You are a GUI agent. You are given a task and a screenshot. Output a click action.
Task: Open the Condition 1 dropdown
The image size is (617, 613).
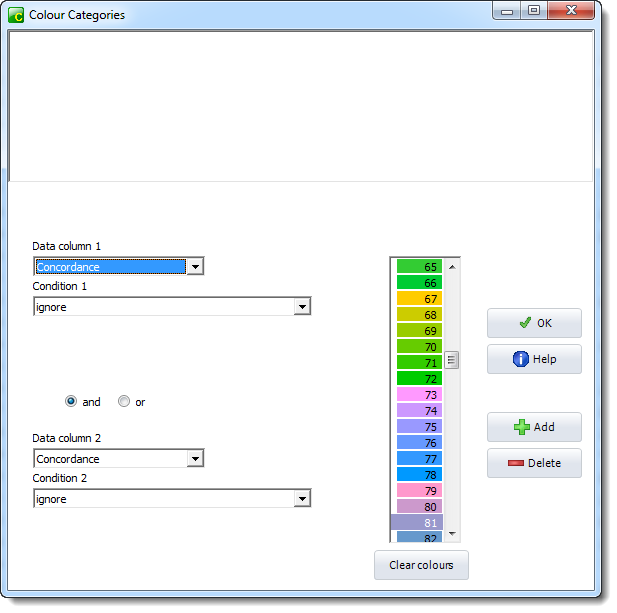[302, 307]
